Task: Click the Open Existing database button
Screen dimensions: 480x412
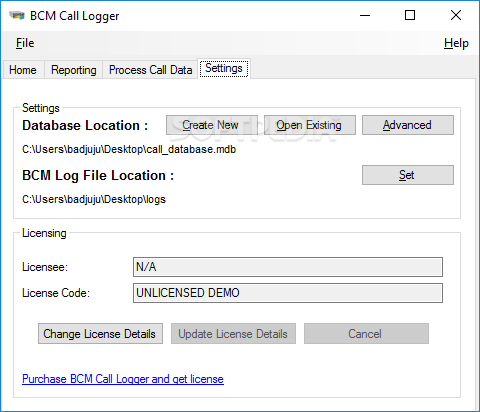Action: click(310, 125)
